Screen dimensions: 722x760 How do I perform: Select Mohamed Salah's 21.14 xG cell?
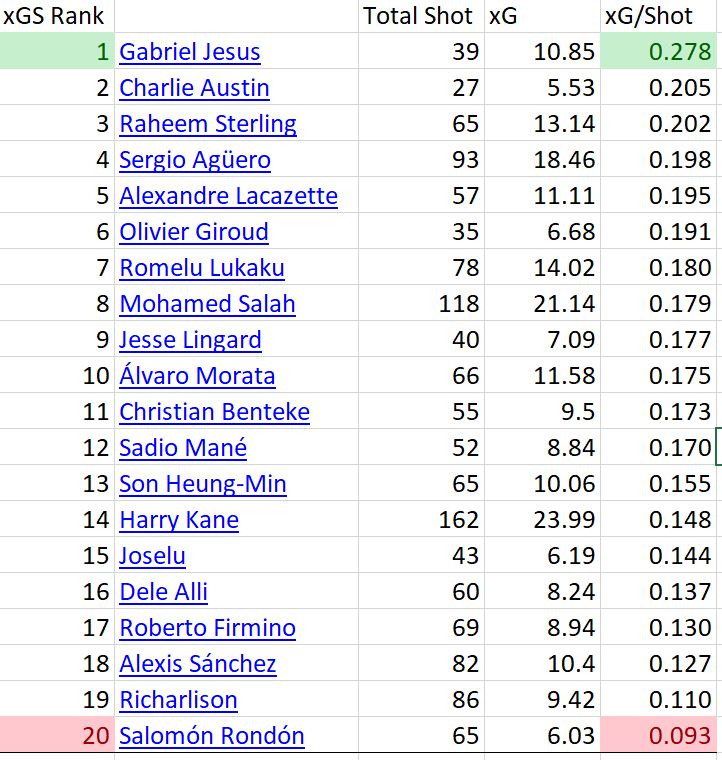542,303
